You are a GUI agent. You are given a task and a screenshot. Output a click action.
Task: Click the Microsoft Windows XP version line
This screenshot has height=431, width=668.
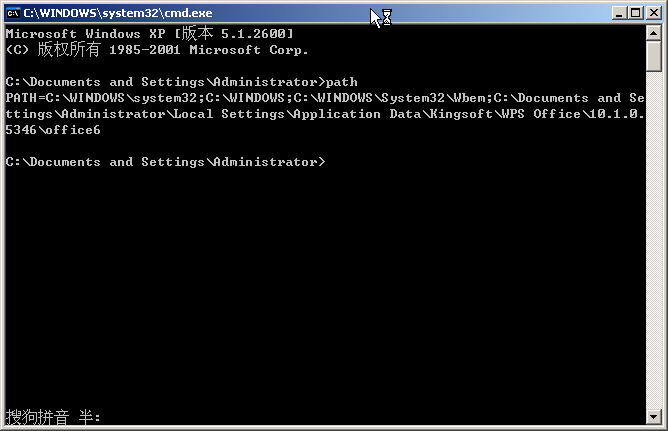coord(150,34)
